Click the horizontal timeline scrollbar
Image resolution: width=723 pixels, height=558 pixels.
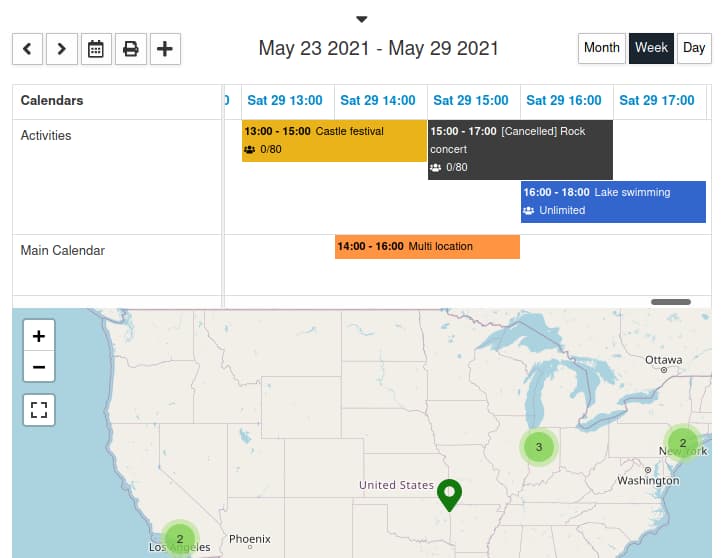[x=670, y=302]
